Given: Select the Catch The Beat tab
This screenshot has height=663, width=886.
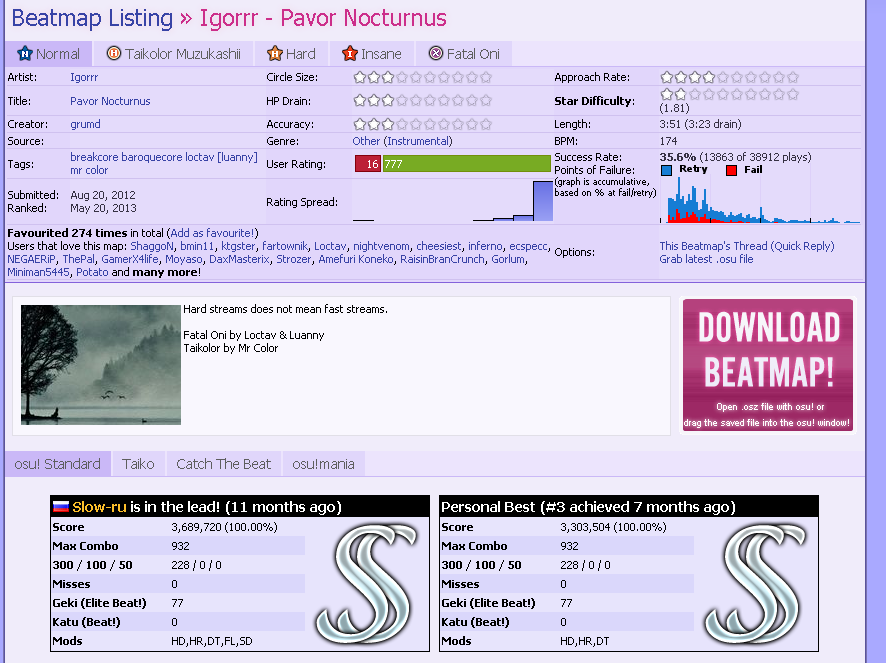Looking at the screenshot, I should click(x=224, y=464).
